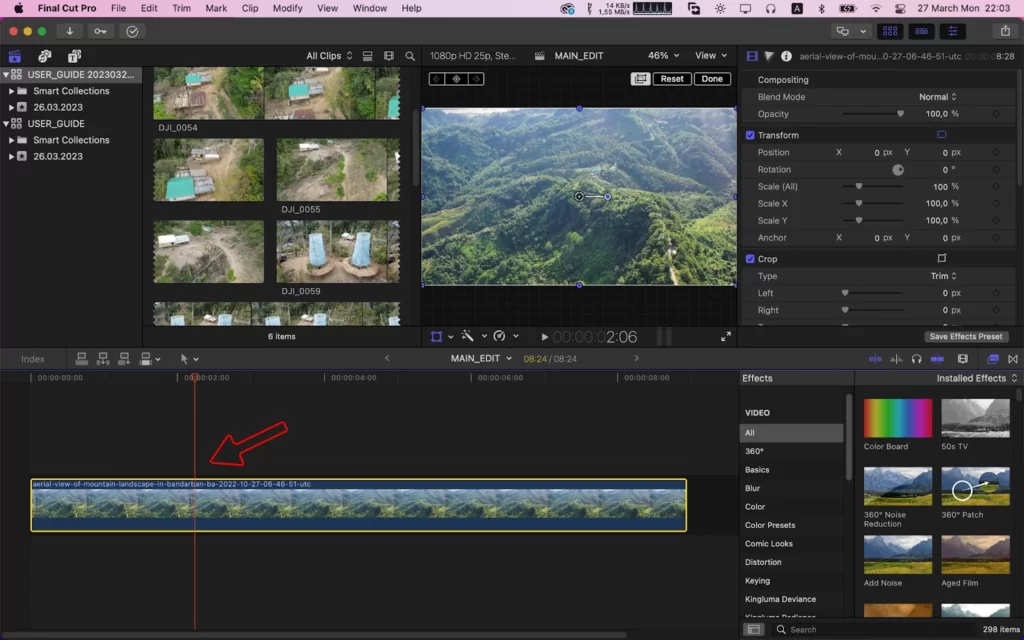Show Transform onscreen controls icon
Viewport: 1024px width, 640px height.
(941, 135)
